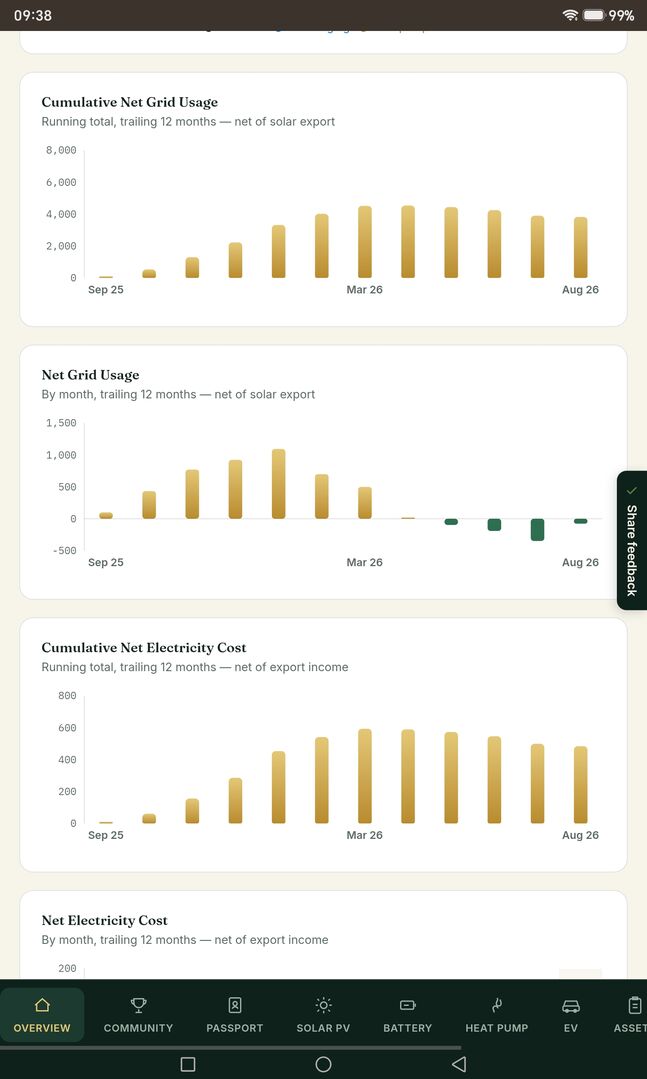Tap the Community trophy icon
The width and height of the screenshot is (647, 1079).
pos(138,1005)
